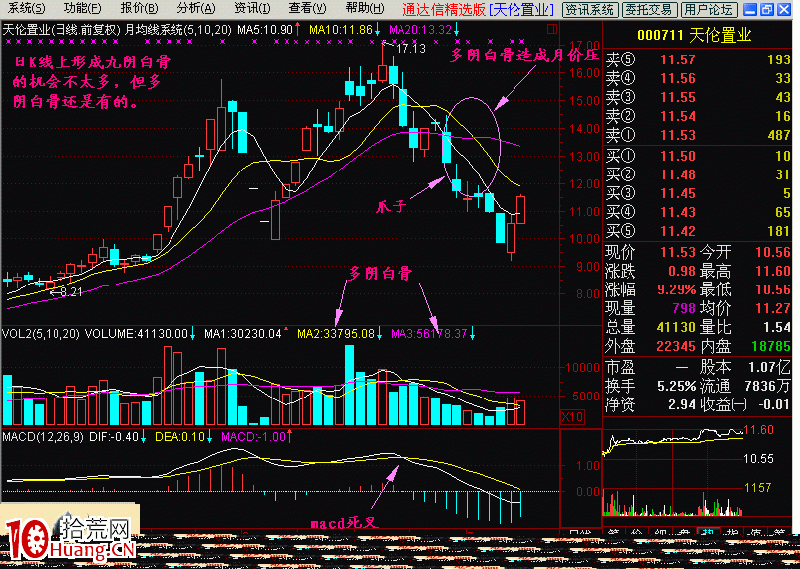Click the 流通 7836万 value
The width and height of the screenshot is (800, 569).
768,386
